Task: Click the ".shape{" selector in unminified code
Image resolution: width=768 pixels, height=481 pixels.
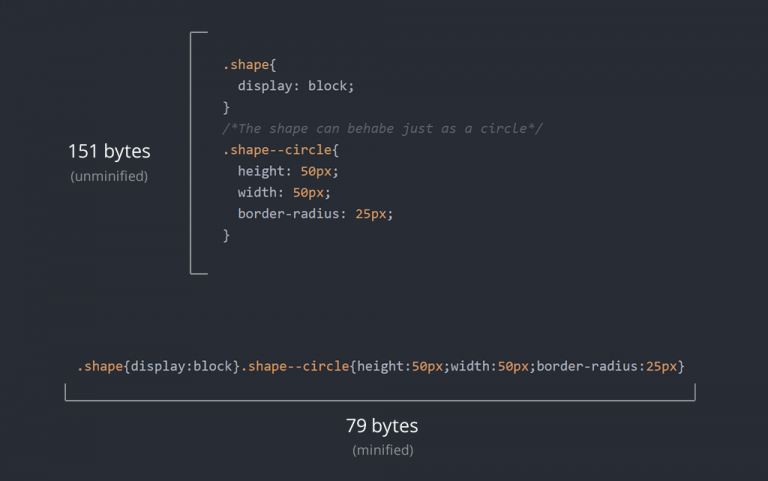Action: click(245, 65)
